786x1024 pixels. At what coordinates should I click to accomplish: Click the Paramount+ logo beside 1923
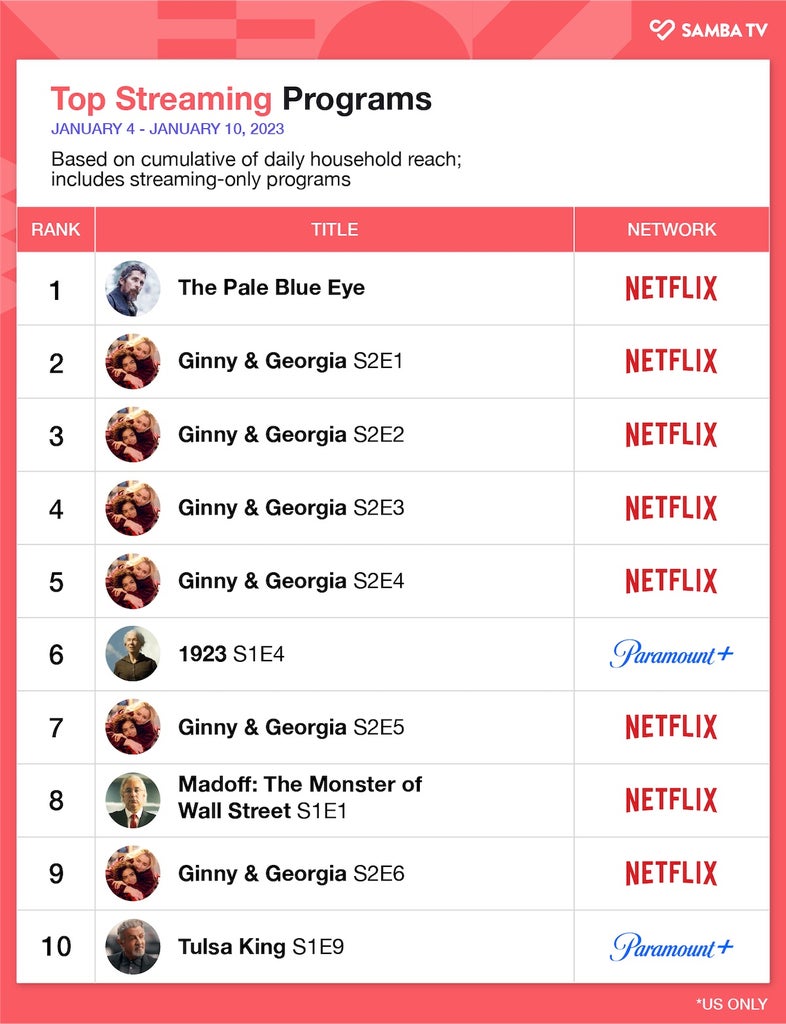point(671,654)
